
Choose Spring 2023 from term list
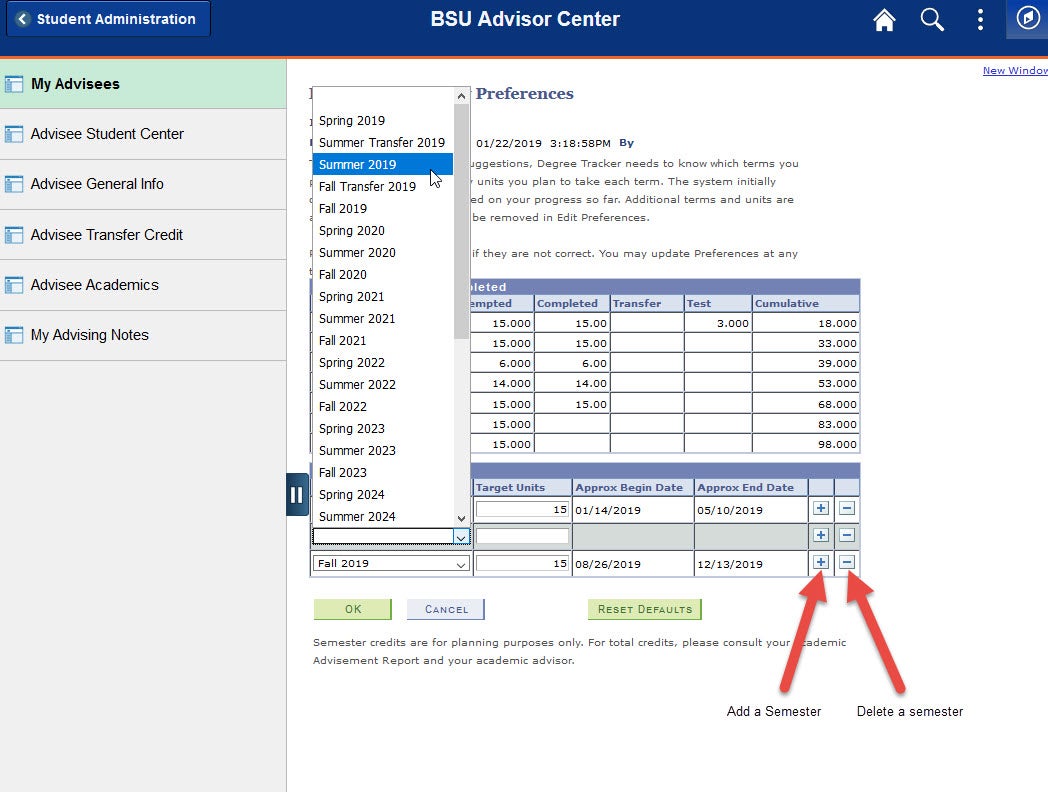click(x=382, y=428)
